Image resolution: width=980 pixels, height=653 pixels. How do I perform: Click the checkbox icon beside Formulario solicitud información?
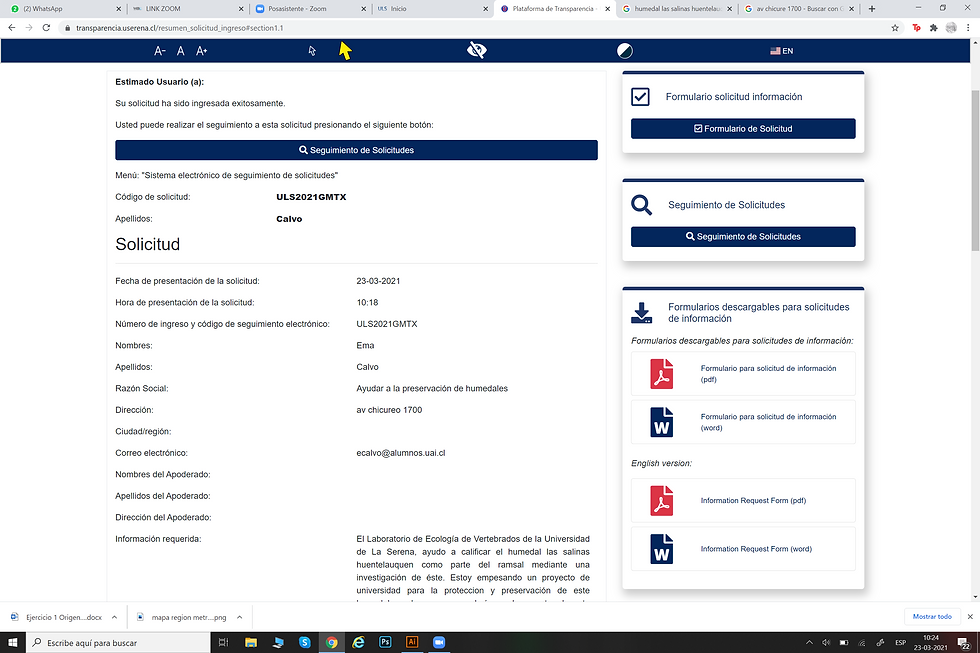pos(640,97)
